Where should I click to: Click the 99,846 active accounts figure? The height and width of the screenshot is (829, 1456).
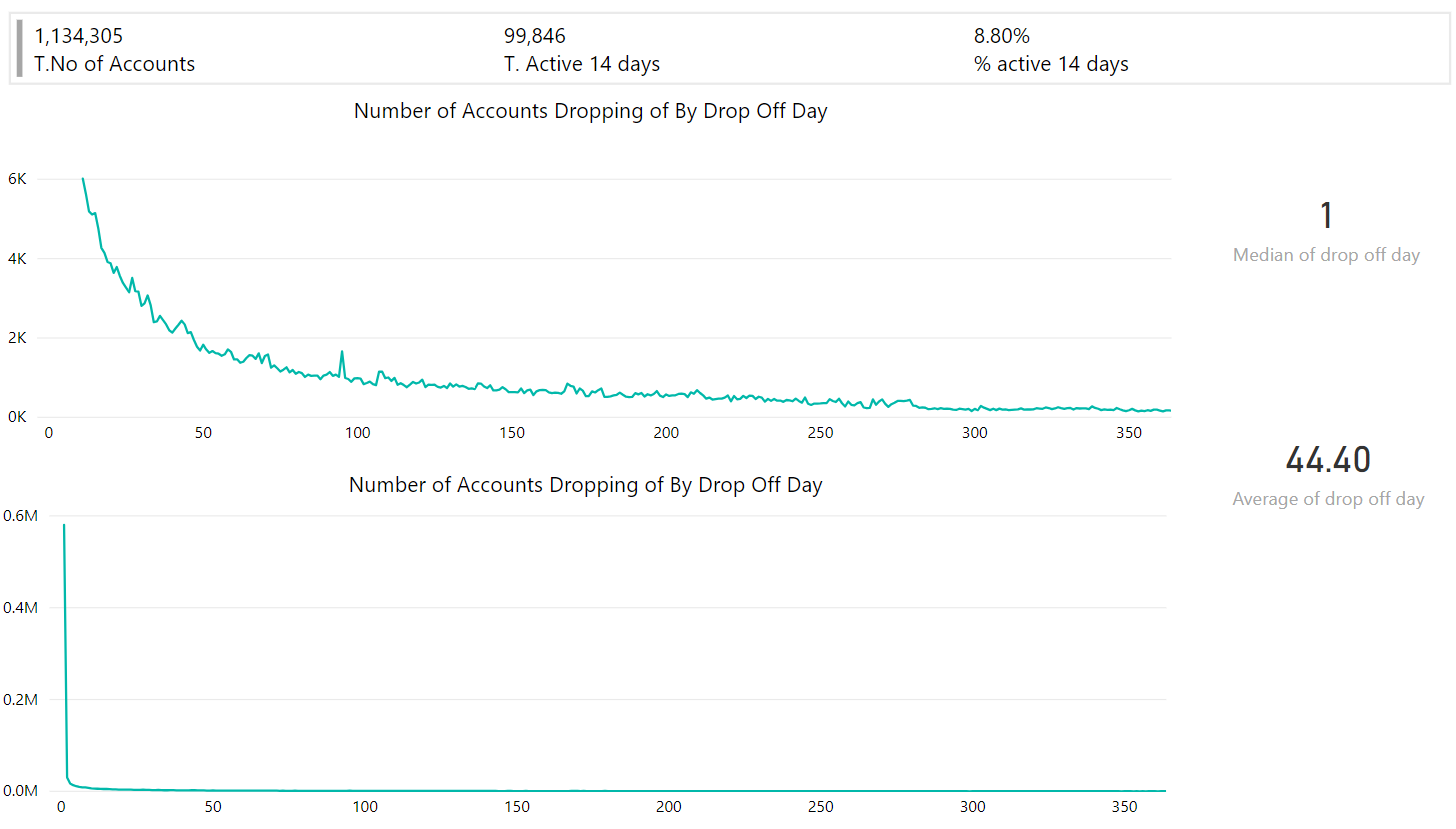point(535,36)
